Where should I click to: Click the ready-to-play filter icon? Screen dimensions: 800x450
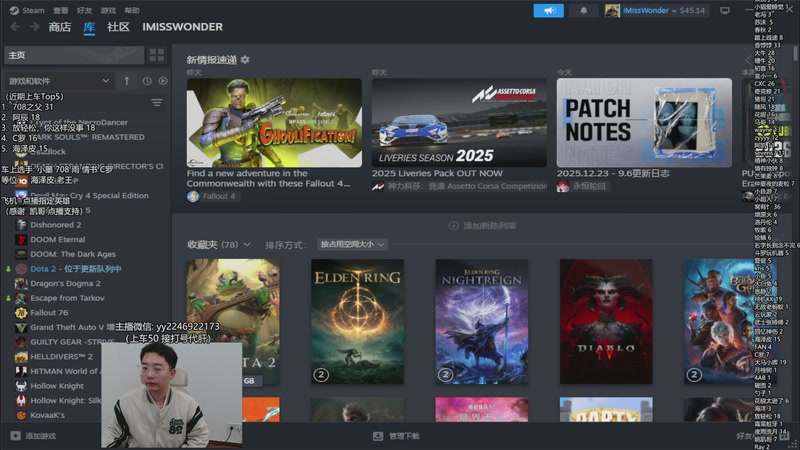click(x=163, y=81)
